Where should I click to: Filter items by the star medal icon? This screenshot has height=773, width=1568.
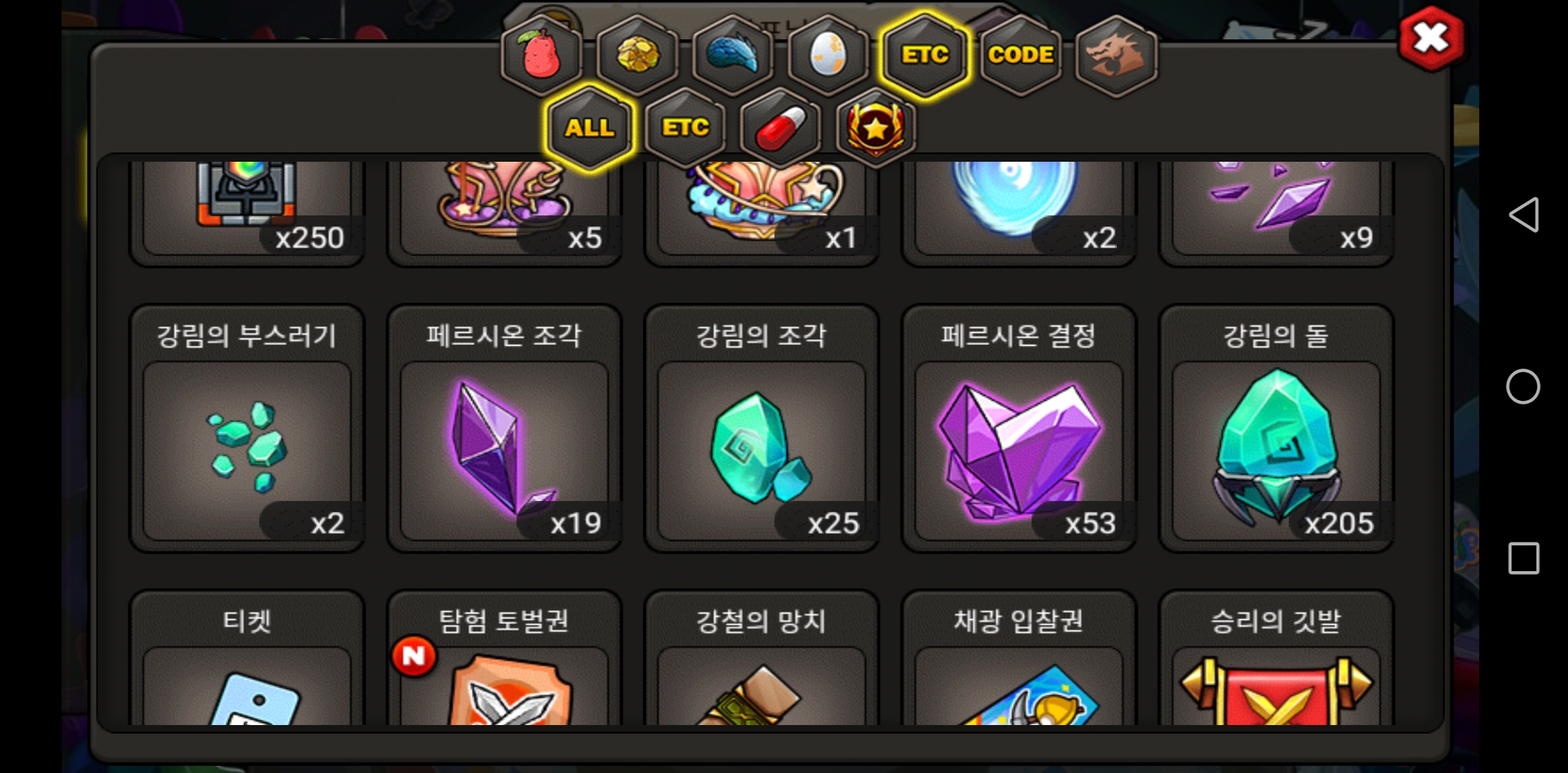[876, 128]
